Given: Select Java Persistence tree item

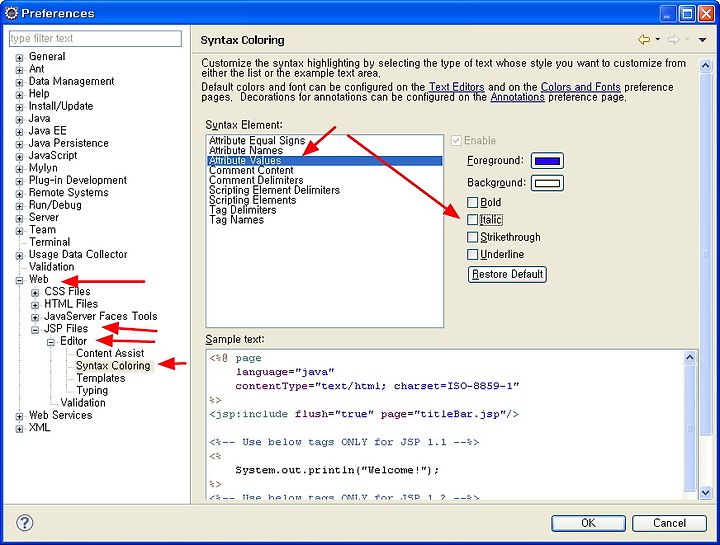Looking at the screenshot, I should click(69, 143).
